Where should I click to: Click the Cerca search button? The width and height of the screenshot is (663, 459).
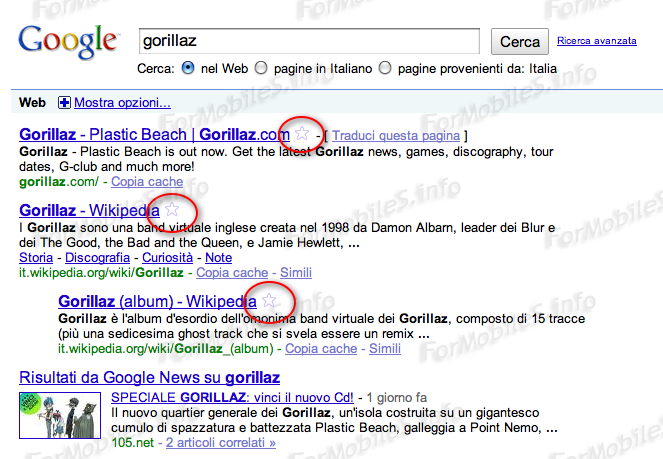click(x=519, y=42)
